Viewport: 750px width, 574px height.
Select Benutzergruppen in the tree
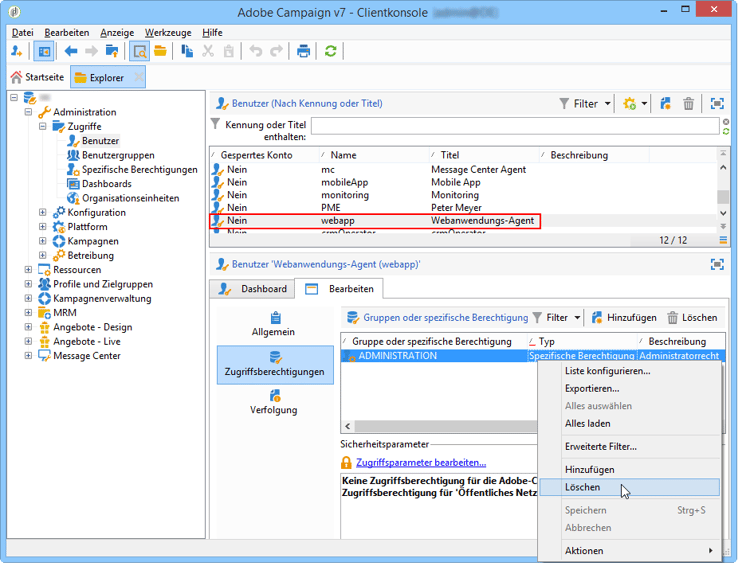coord(118,155)
